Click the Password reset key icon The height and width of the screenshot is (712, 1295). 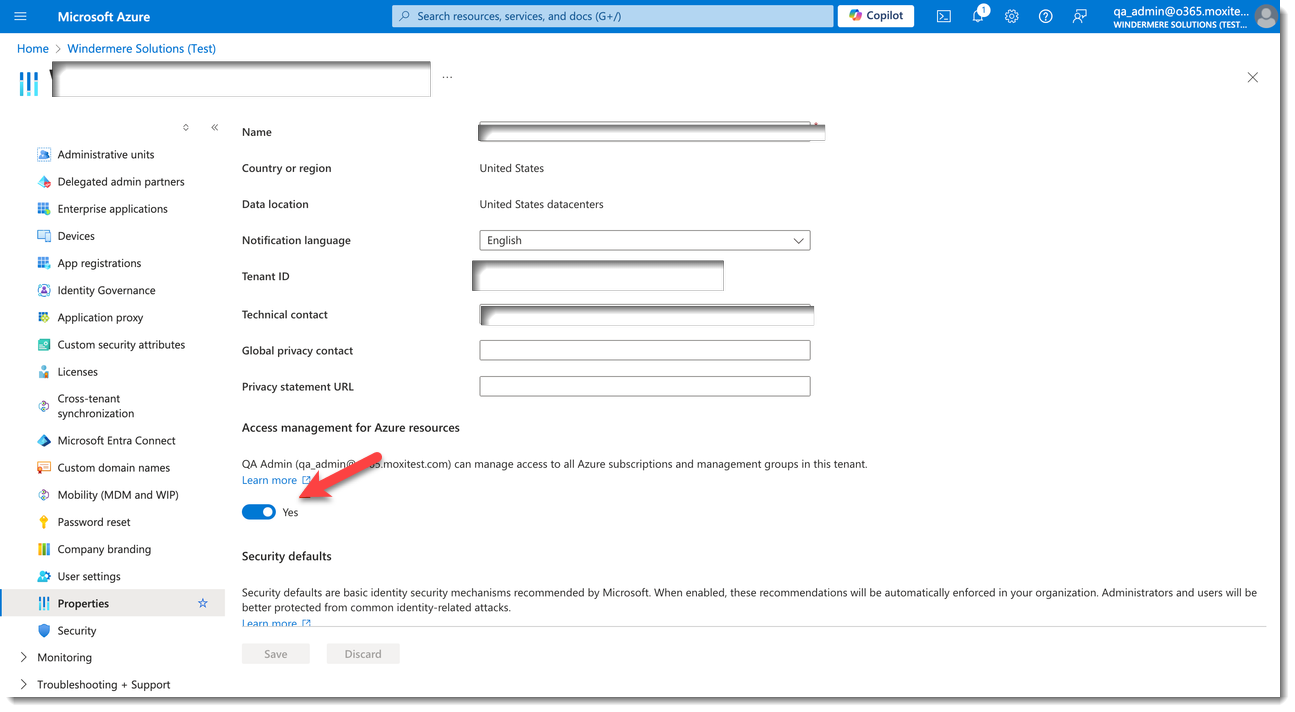[x=44, y=521]
